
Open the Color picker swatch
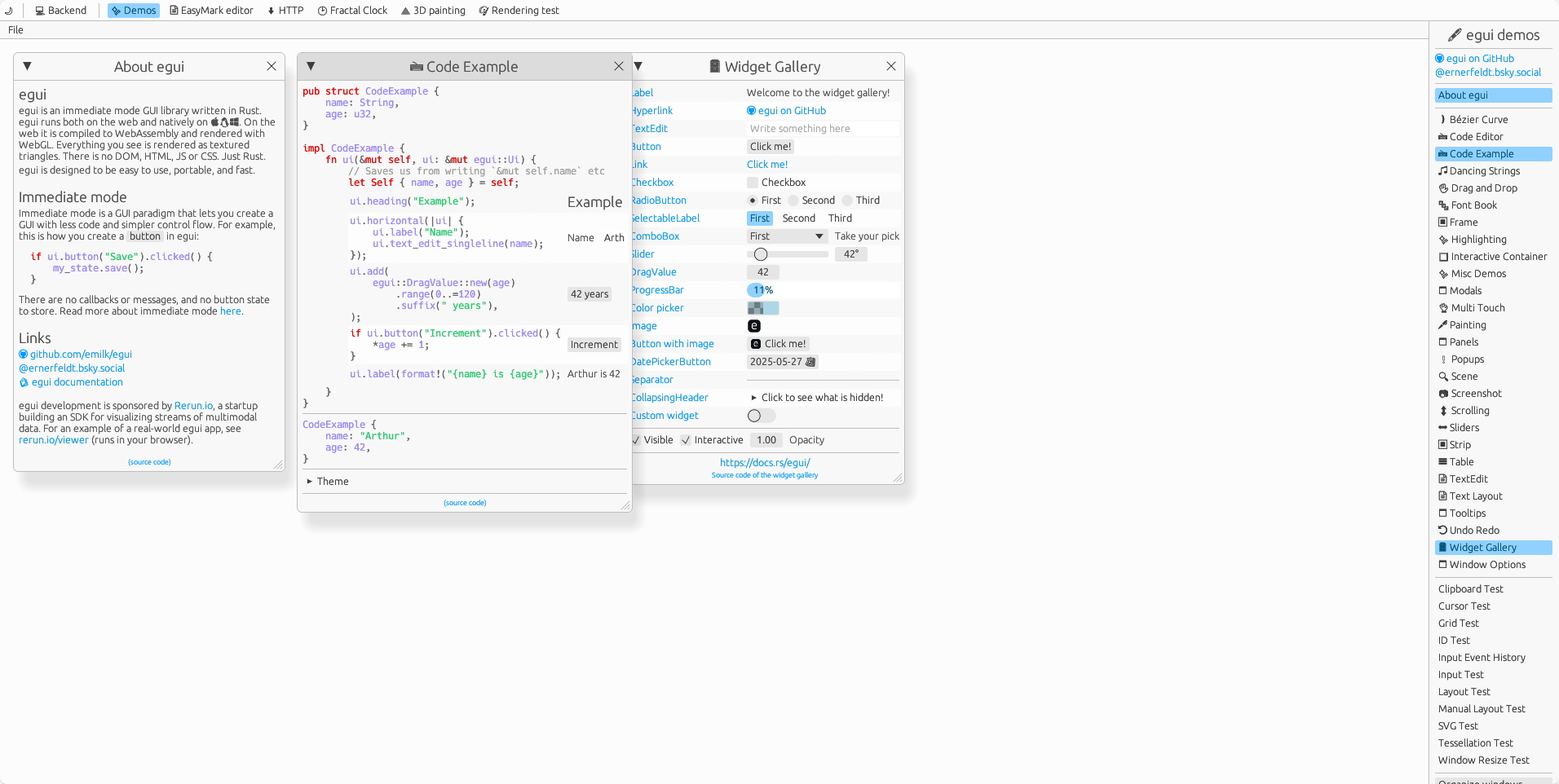[x=763, y=308]
